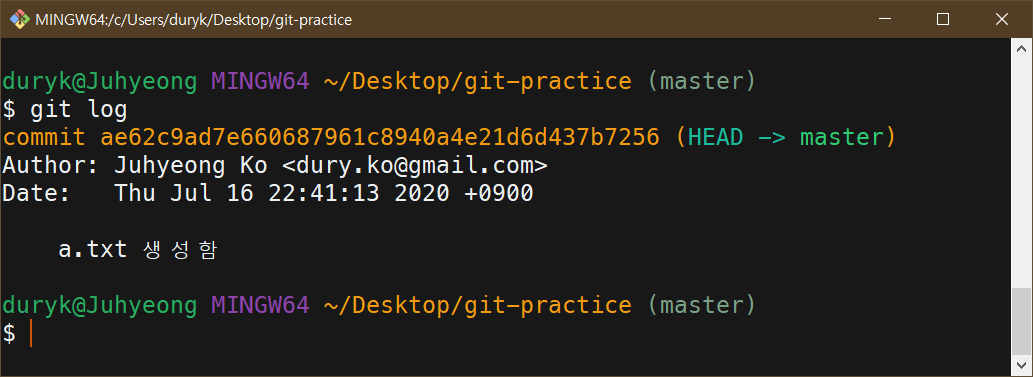Open the Git Bash icon menu in title bar
Screen dimensions: 1033x377
click(x=19, y=19)
